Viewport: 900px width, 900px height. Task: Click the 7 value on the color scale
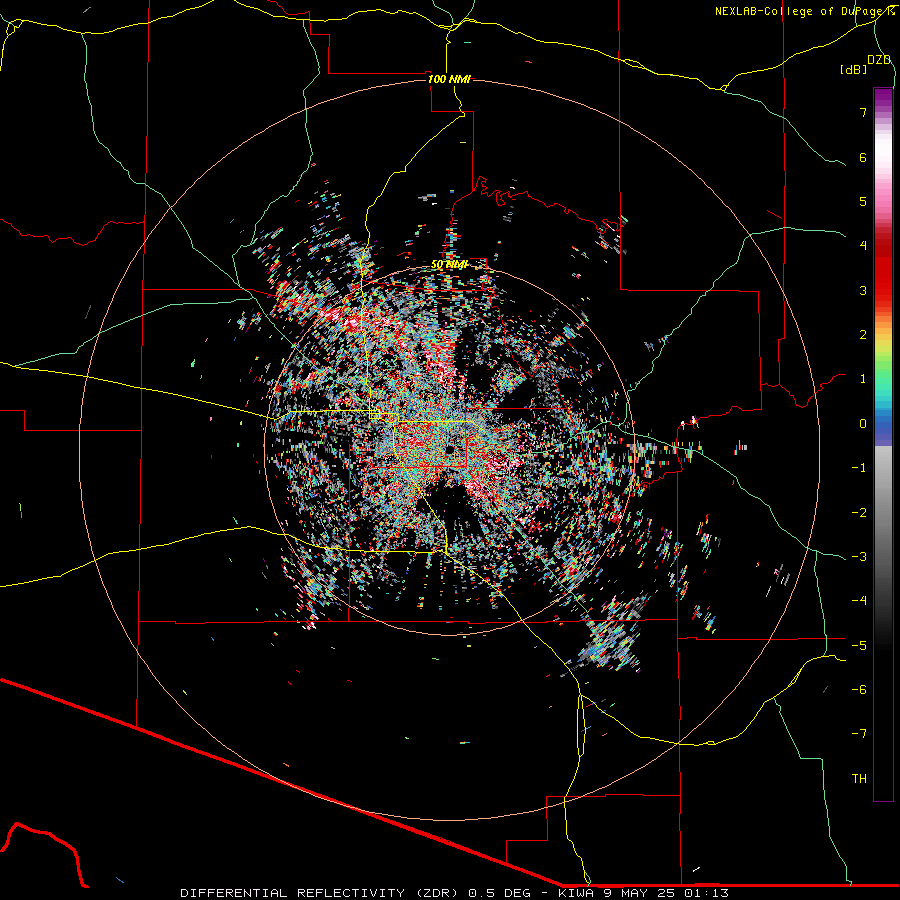tap(863, 112)
